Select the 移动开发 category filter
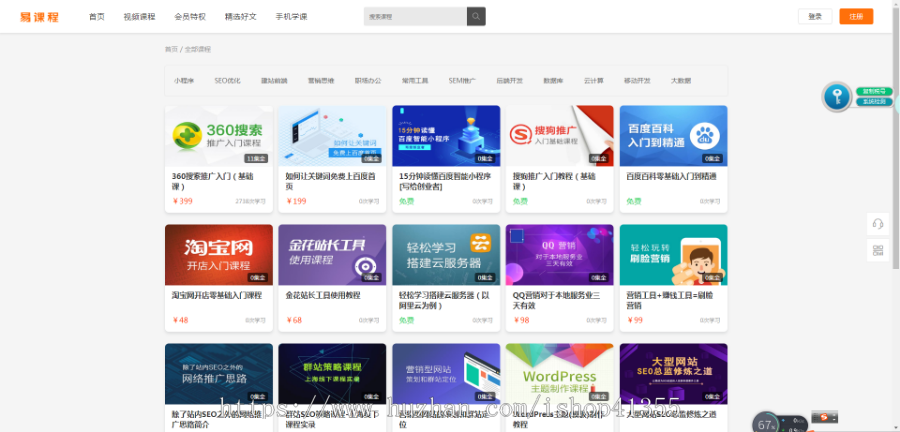900x432 pixels. (x=637, y=80)
